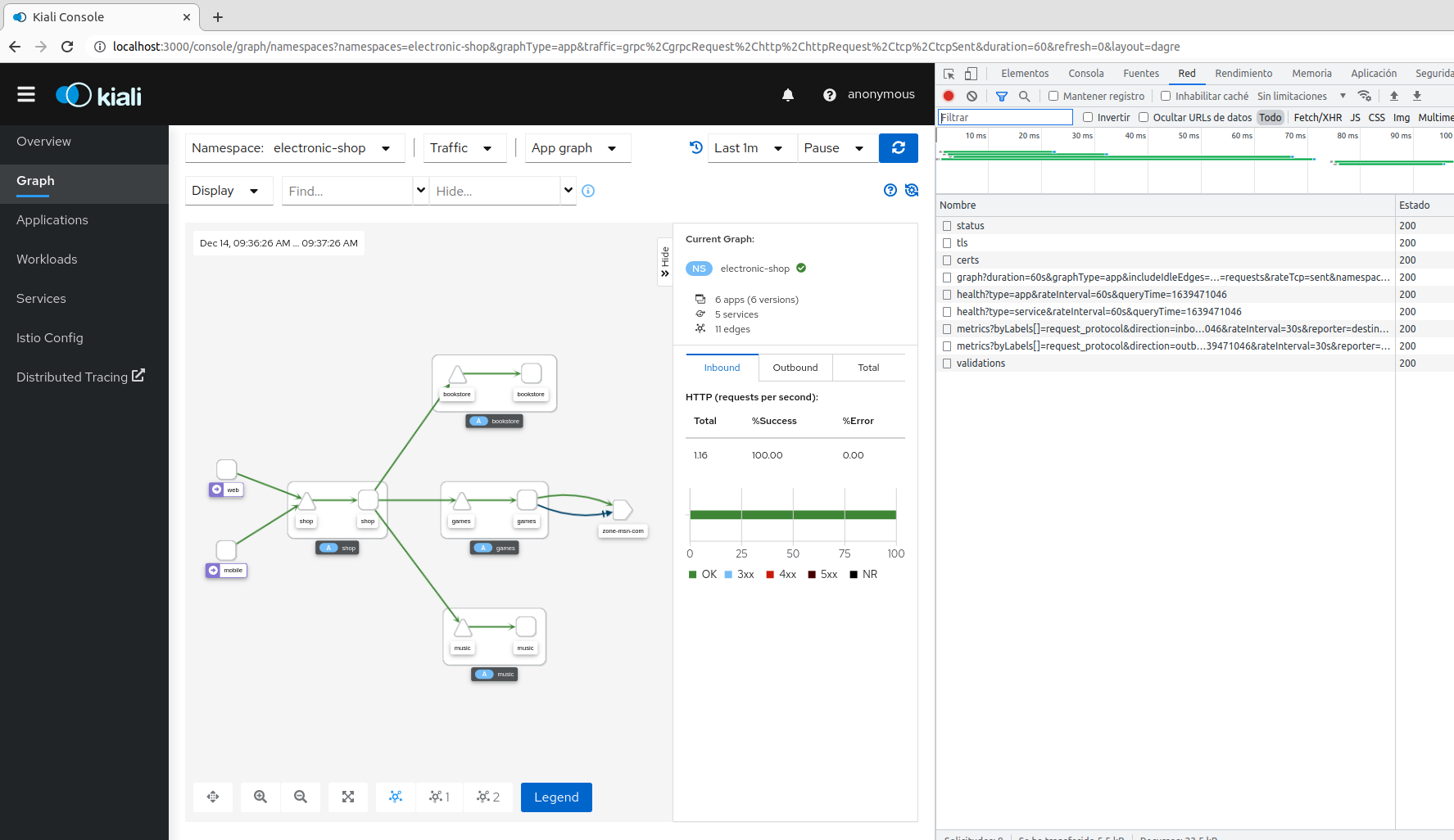Zoom out of the graph

pyautogui.click(x=301, y=797)
